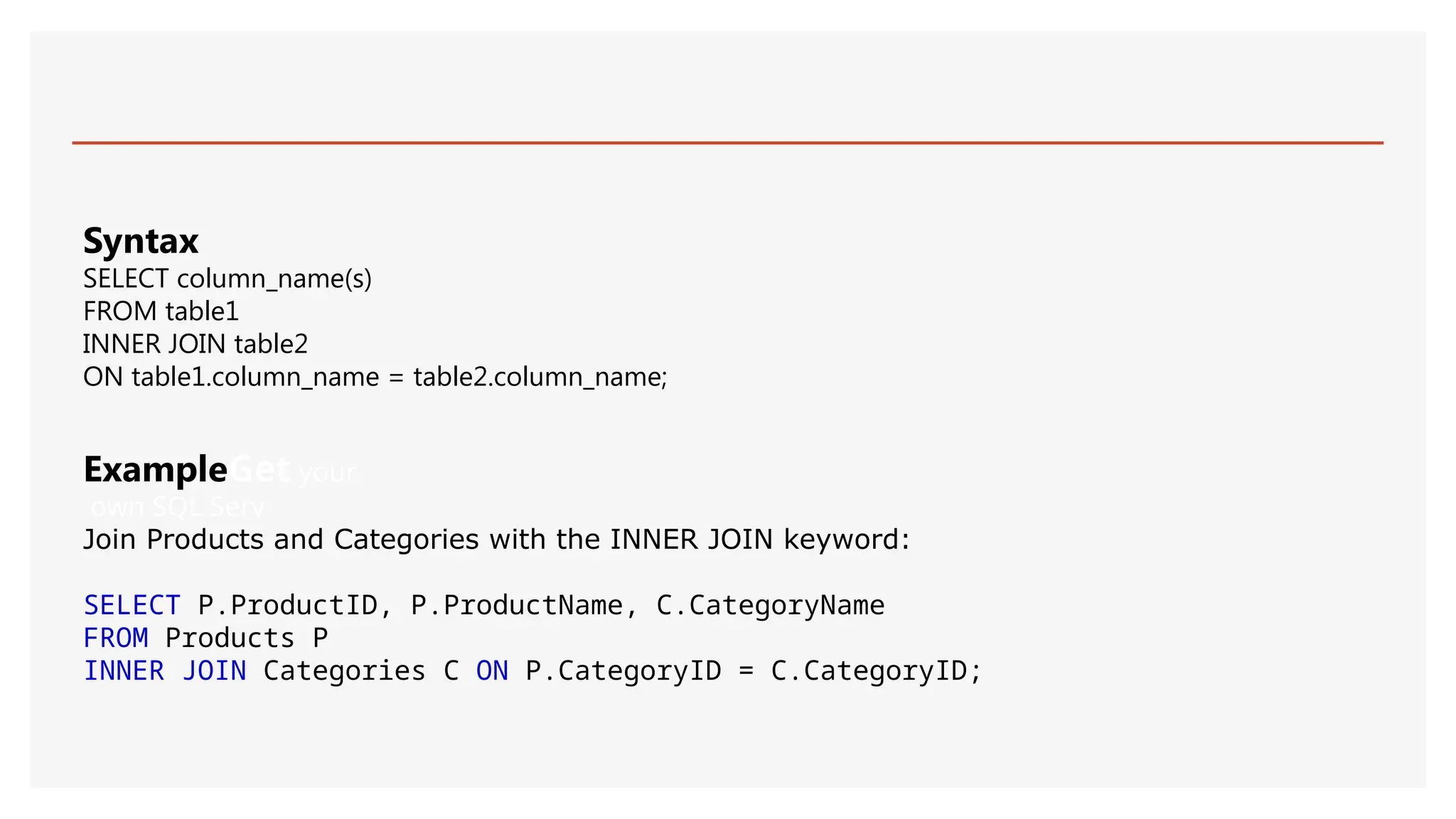Click the line 'SELECT column_name(s)'
Image resolution: width=1456 pixels, height=819 pixels.
tap(227, 279)
